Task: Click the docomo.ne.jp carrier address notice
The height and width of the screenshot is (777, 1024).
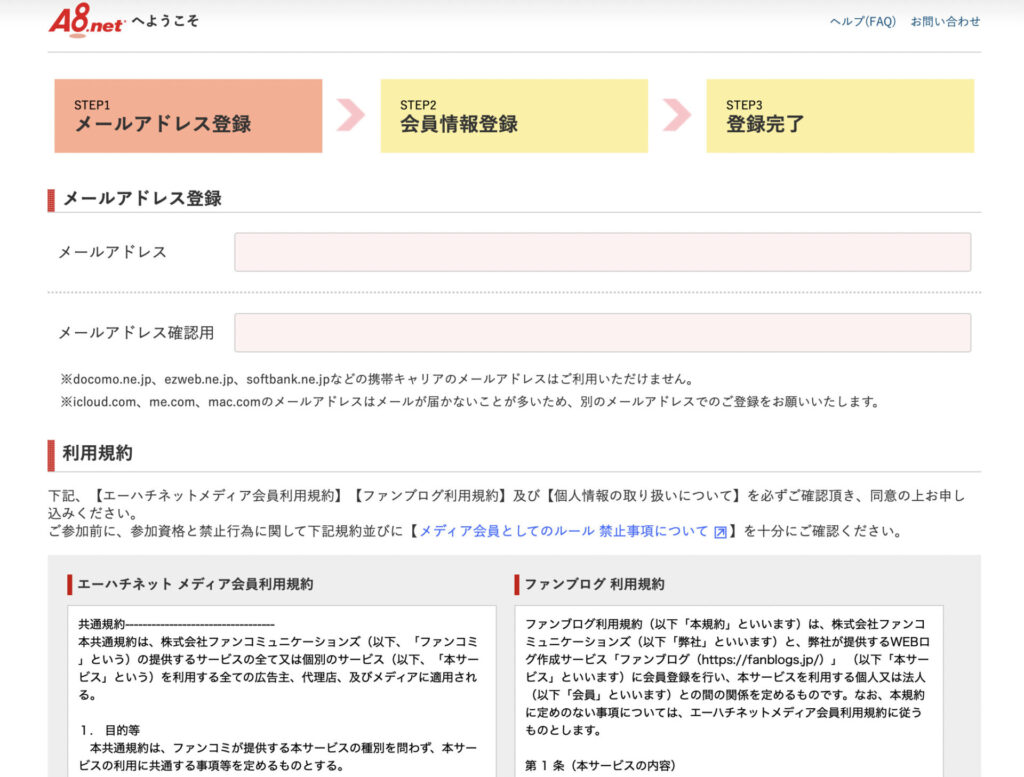Action: click(377, 379)
